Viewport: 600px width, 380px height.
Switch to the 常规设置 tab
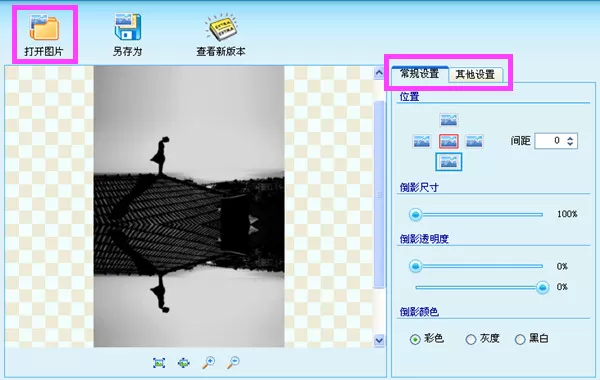pos(420,73)
